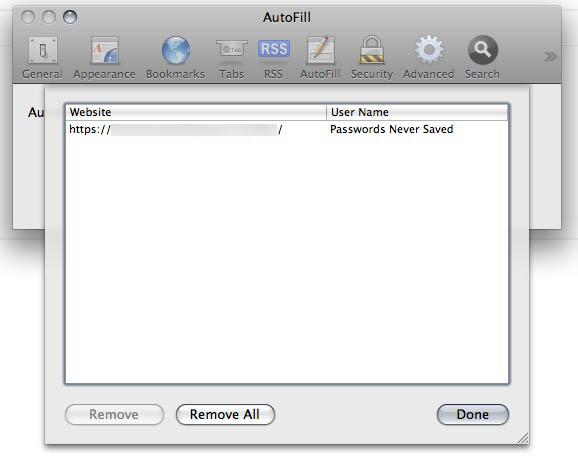Click the zoom window button in title bar
578x471 pixels.
point(70,17)
